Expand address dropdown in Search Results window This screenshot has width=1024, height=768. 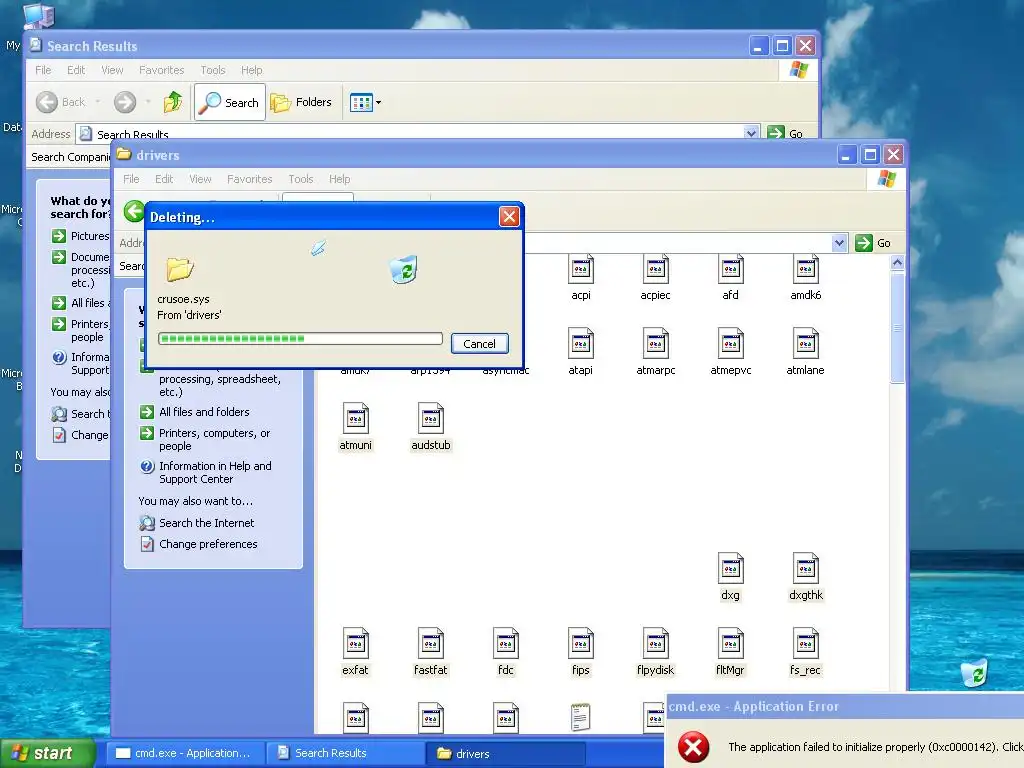751,133
